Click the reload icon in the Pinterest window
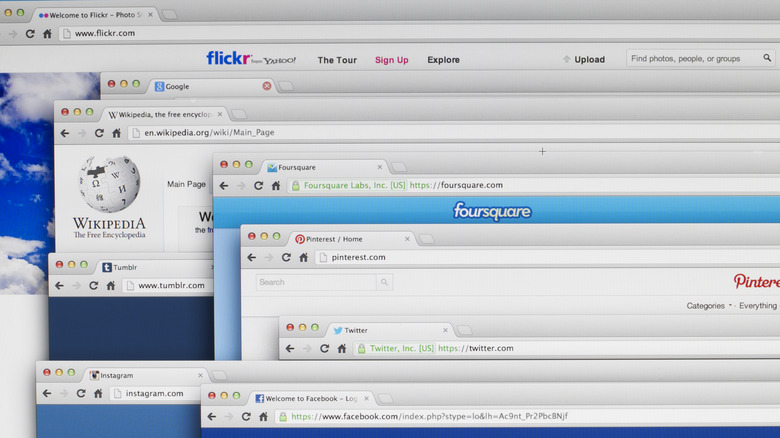The width and height of the screenshot is (780, 438). (286, 257)
